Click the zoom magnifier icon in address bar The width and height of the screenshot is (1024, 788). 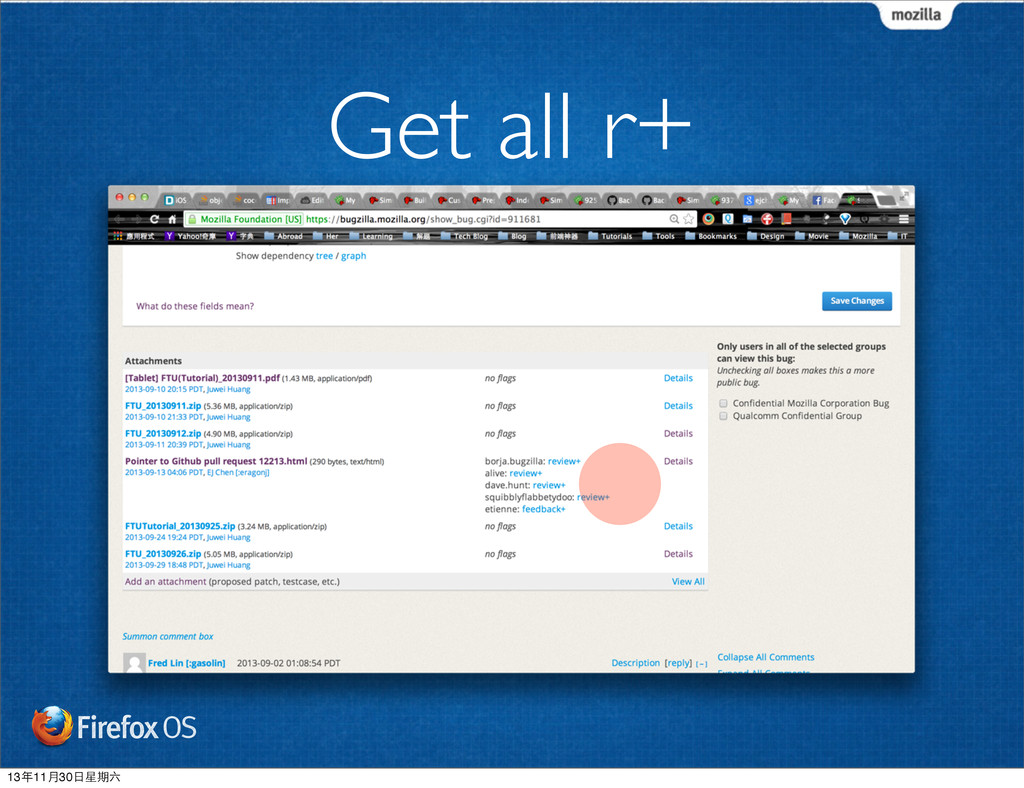[x=674, y=219]
